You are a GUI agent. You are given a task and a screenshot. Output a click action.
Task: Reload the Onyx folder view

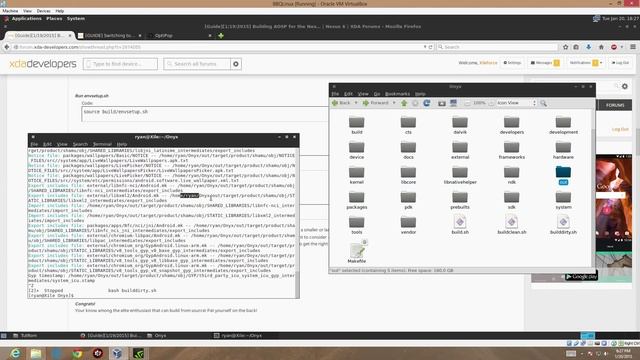(x=427, y=103)
